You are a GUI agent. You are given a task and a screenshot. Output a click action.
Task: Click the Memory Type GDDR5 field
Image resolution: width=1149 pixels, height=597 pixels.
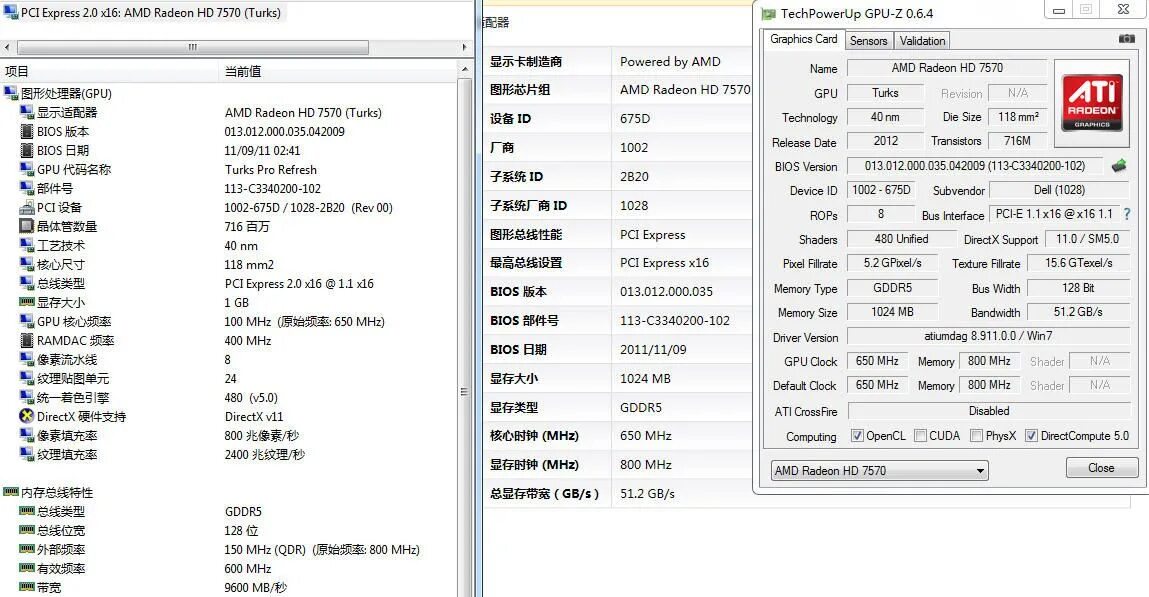pyautogui.click(x=892, y=288)
